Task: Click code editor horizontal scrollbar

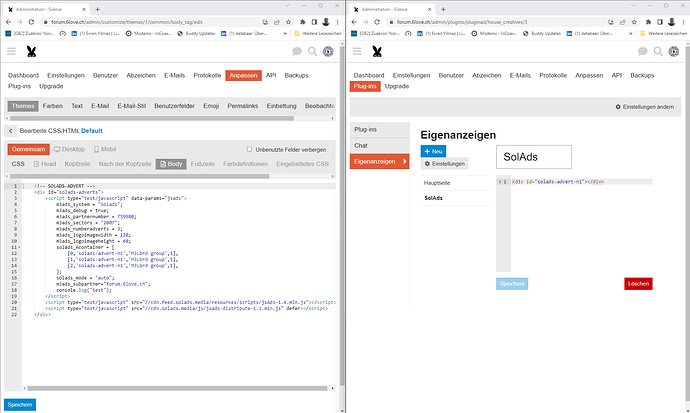Action: (x=178, y=388)
